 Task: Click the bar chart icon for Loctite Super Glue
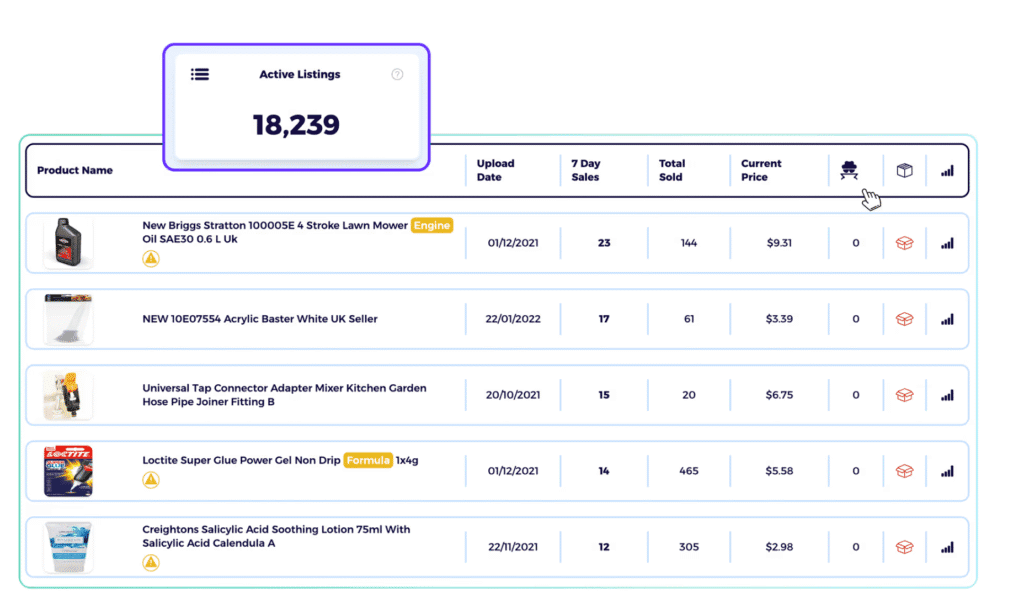(947, 471)
